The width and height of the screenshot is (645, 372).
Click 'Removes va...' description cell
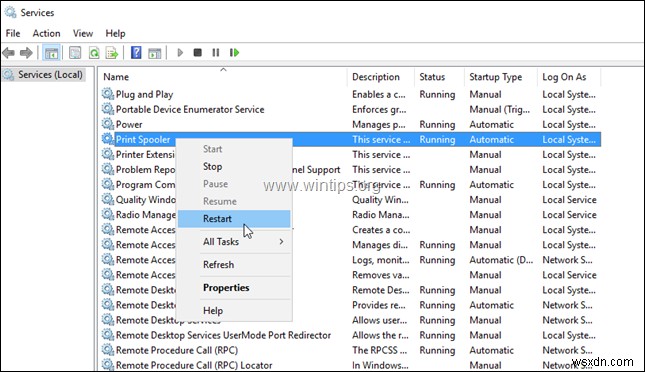(x=381, y=275)
